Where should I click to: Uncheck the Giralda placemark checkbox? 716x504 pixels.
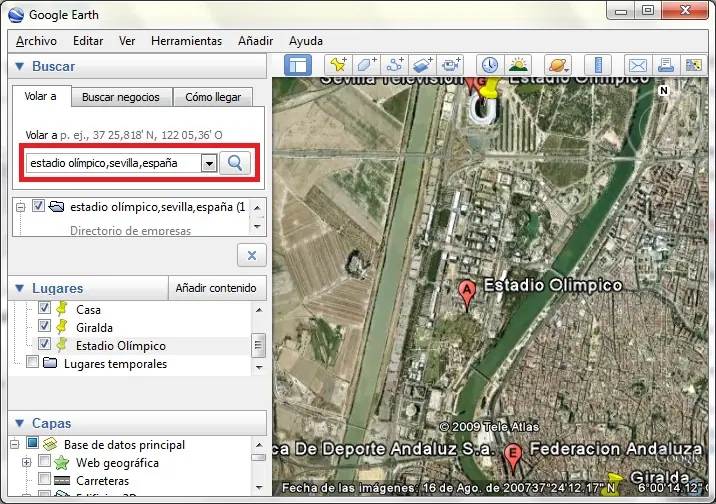44,326
